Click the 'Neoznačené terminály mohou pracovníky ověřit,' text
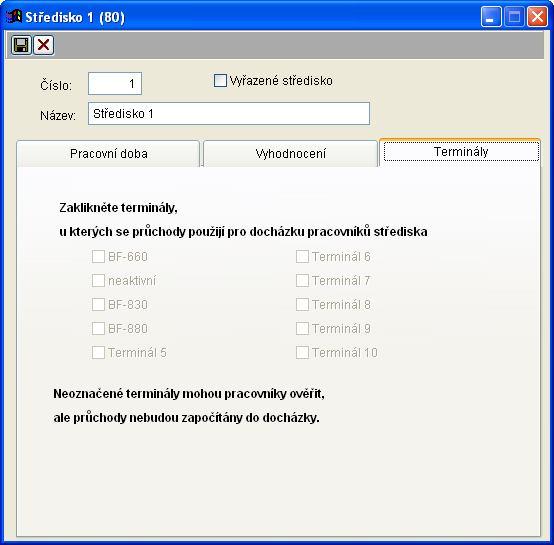 tap(189, 393)
